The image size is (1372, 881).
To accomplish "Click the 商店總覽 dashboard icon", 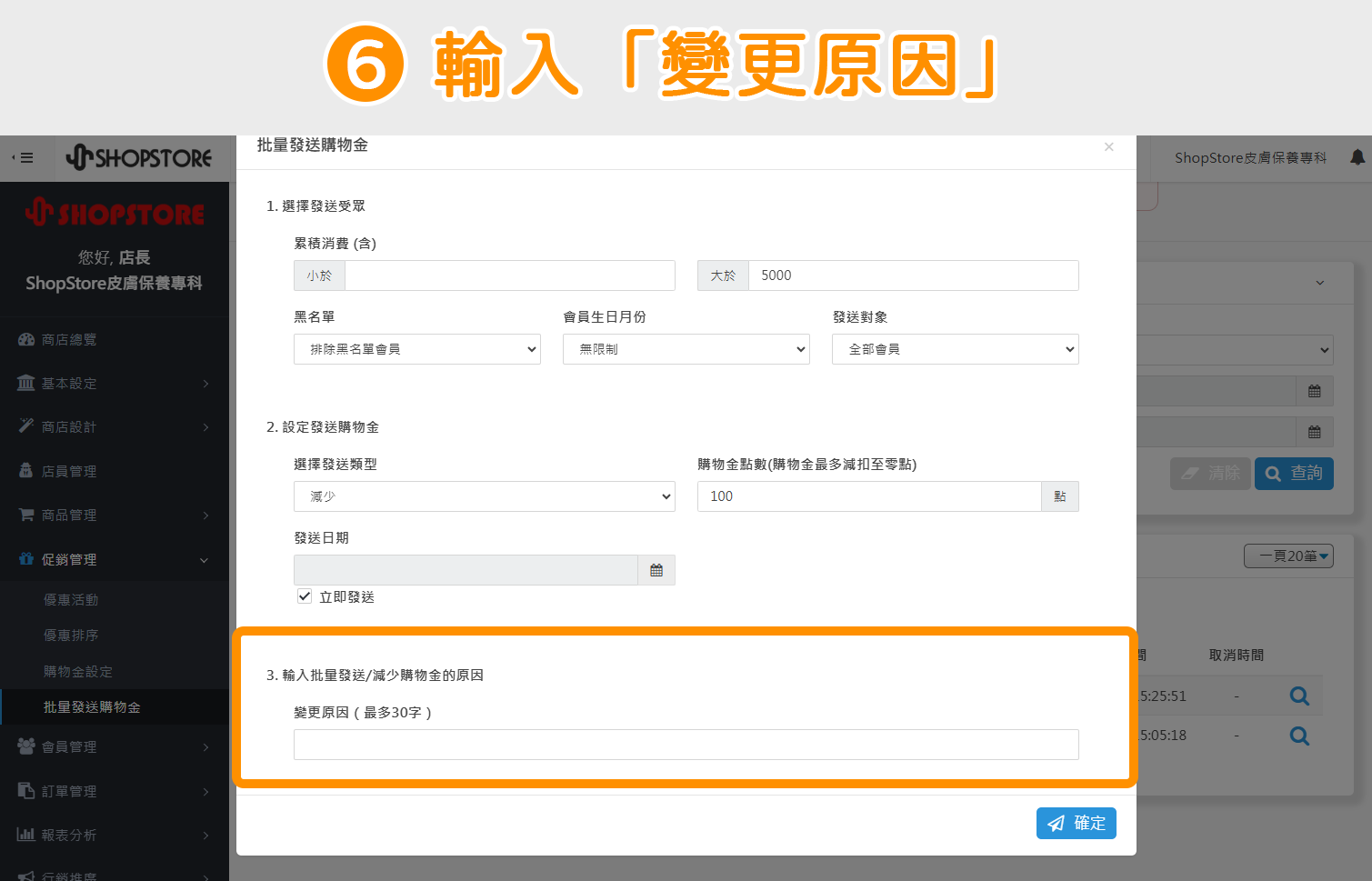I will 26,339.
